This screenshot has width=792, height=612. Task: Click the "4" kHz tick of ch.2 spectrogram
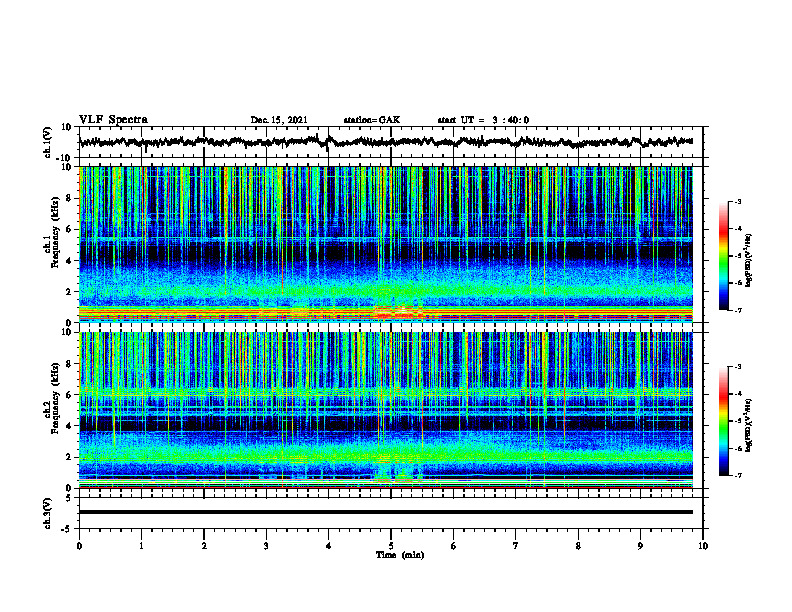[69, 426]
